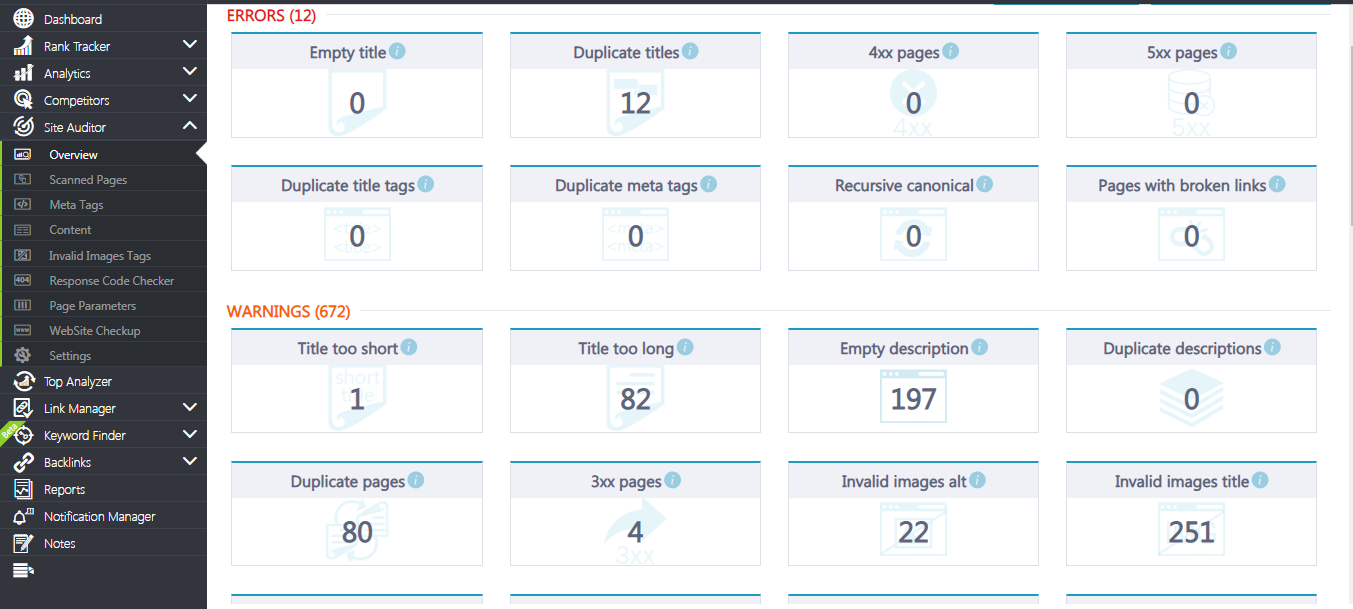The height and width of the screenshot is (609, 1353).
Task: Click info icon next to Title too long
Action: (x=685, y=347)
